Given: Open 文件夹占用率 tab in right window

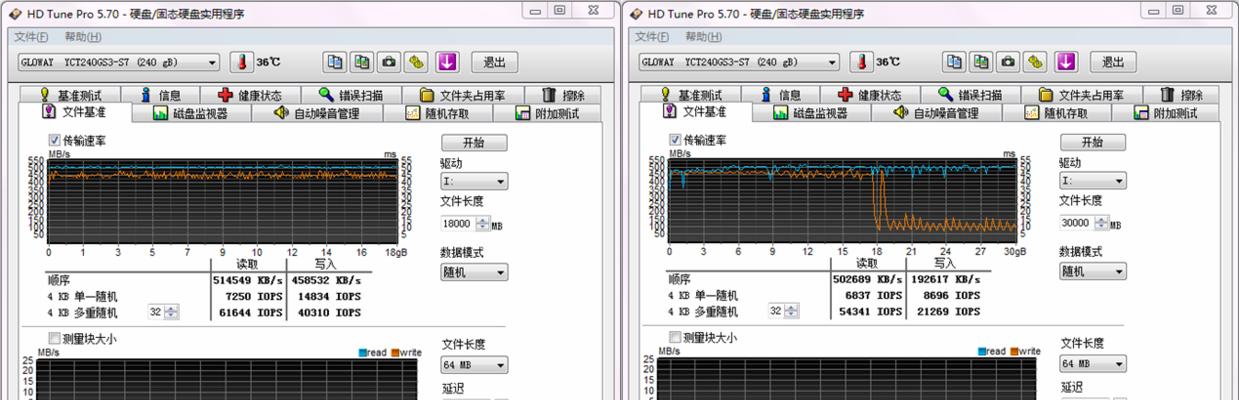Looking at the screenshot, I should [x=1083, y=95].
